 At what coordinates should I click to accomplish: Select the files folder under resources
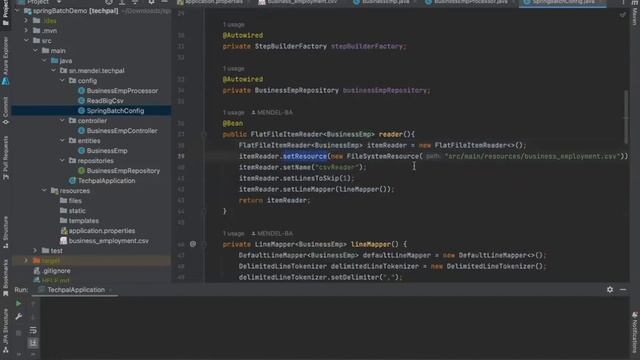tap(75, 201)
